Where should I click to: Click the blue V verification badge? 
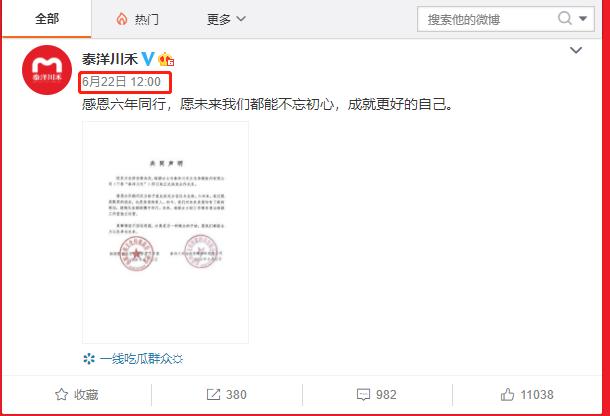pos(147,59)
